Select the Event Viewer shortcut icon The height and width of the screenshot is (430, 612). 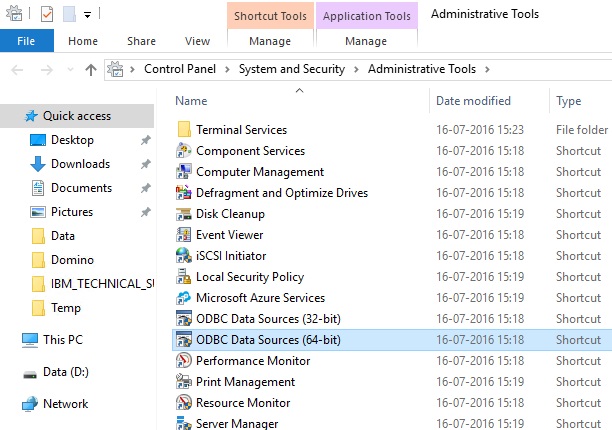tap(184, 235)
